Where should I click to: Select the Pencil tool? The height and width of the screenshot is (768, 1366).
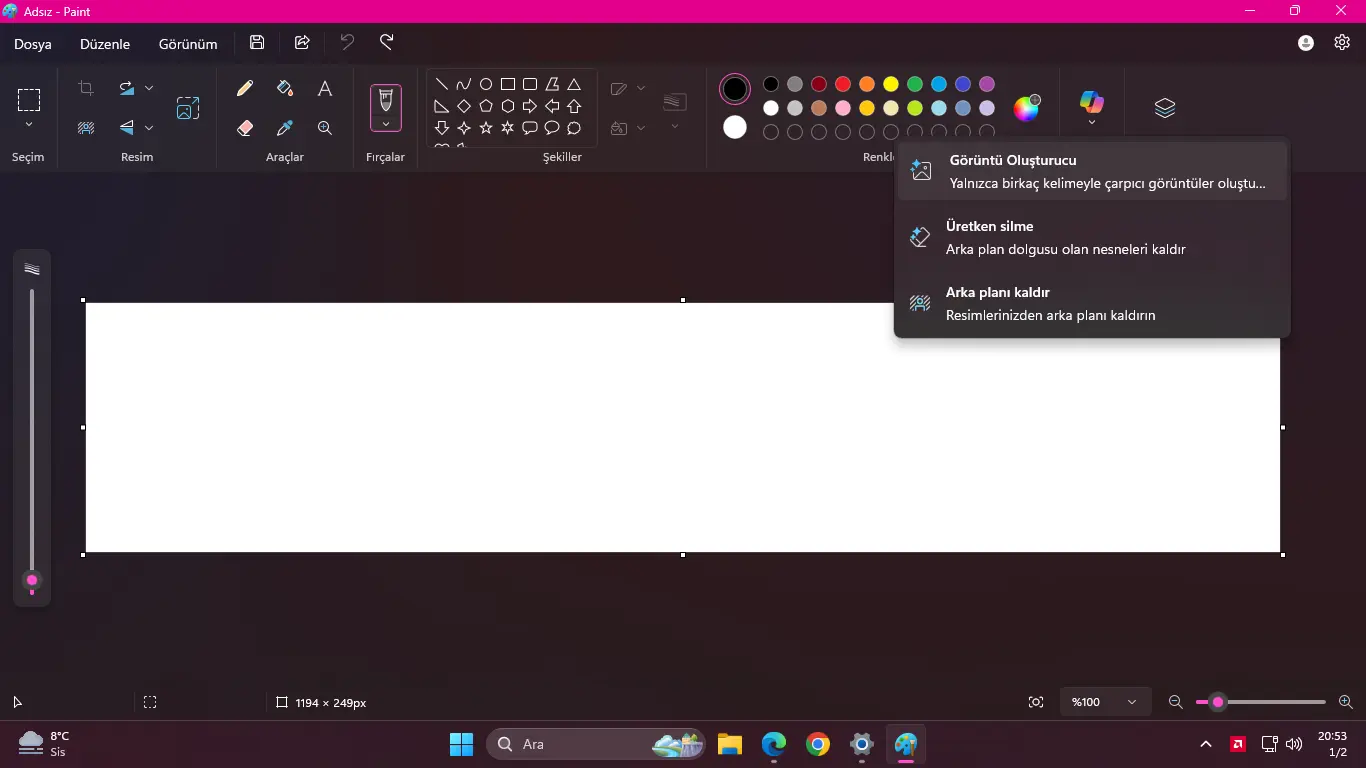[245, 88]
